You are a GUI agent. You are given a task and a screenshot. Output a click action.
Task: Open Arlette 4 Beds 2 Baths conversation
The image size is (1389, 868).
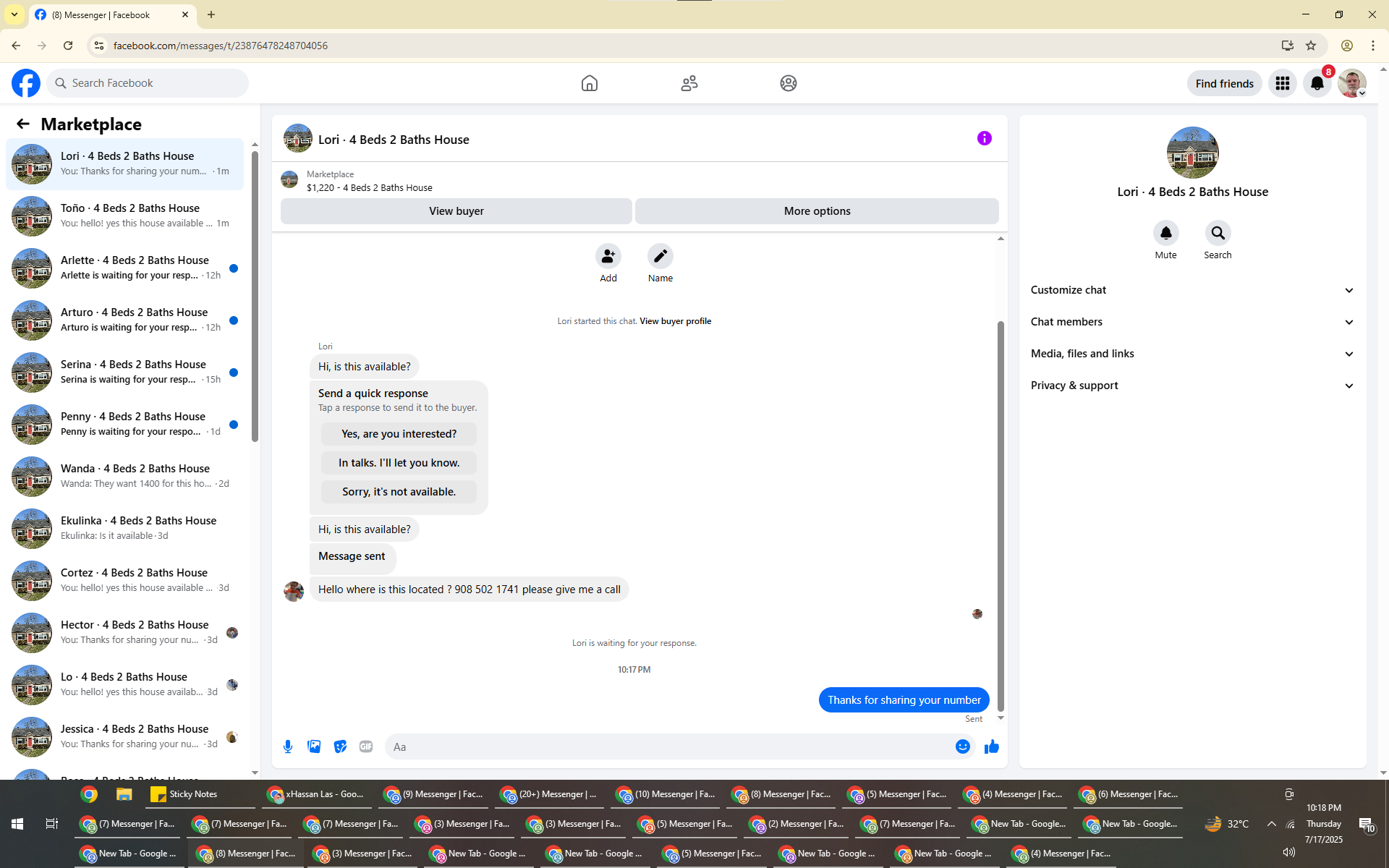point(124,268)
